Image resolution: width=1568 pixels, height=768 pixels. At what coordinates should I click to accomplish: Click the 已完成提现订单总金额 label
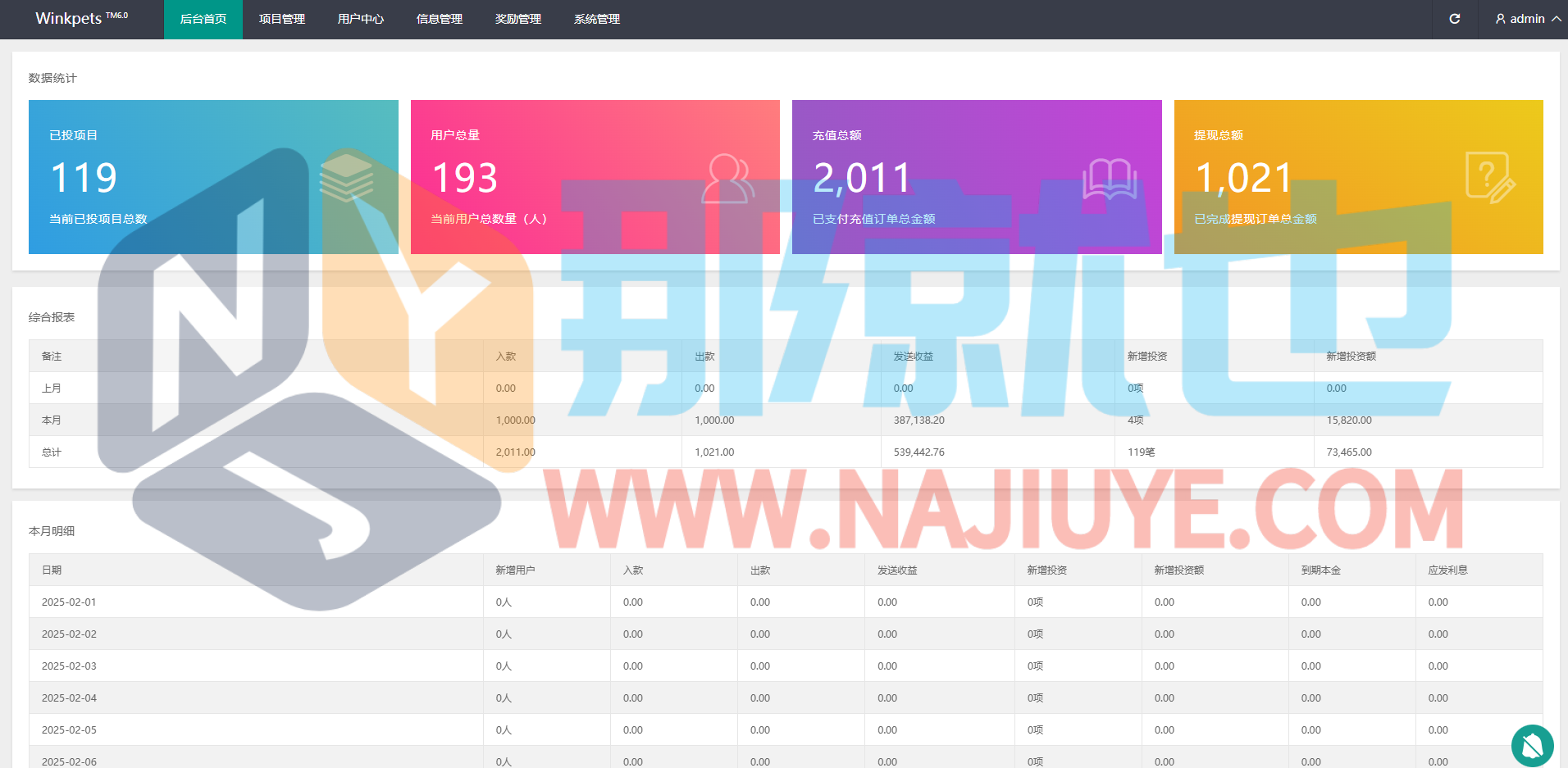pyautogui.click(x=1256, y=219)
